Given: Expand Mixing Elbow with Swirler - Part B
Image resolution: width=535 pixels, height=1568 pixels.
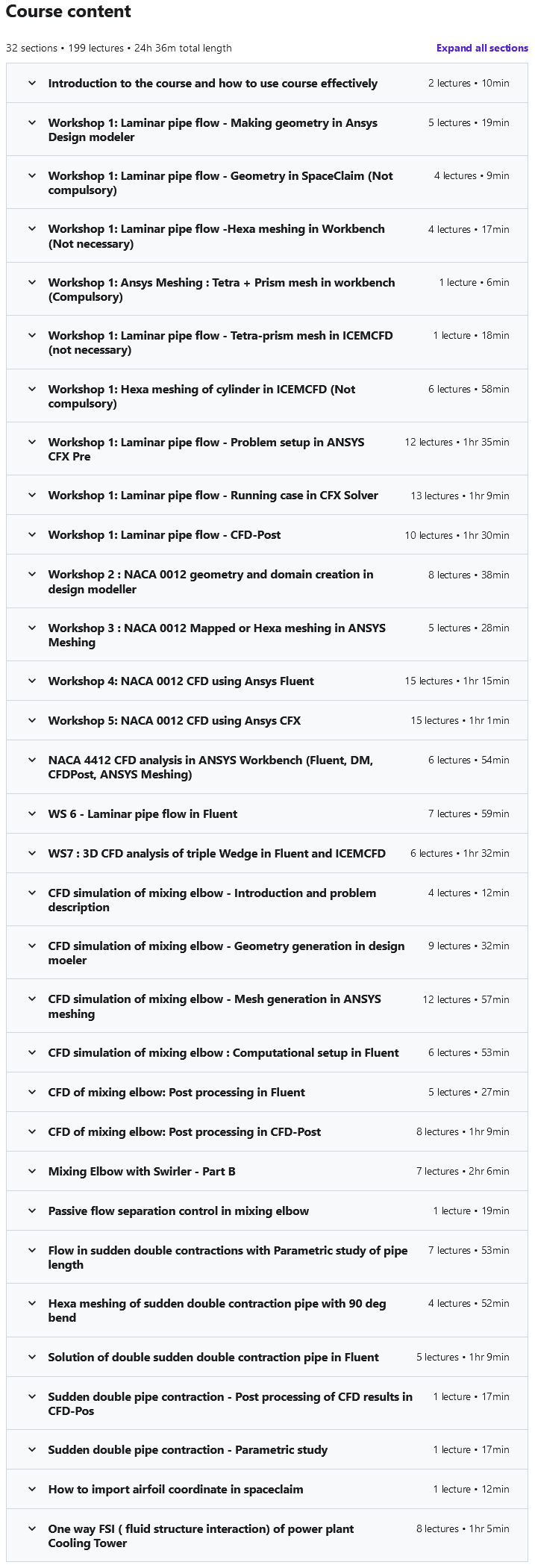Looking at the screenshot, I should point(32,1171).
